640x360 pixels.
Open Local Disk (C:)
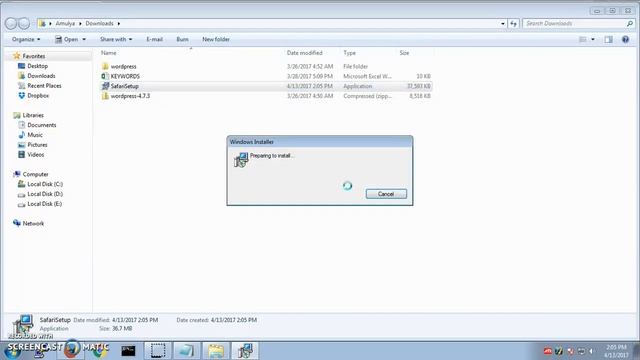click(x=45, y=184)
